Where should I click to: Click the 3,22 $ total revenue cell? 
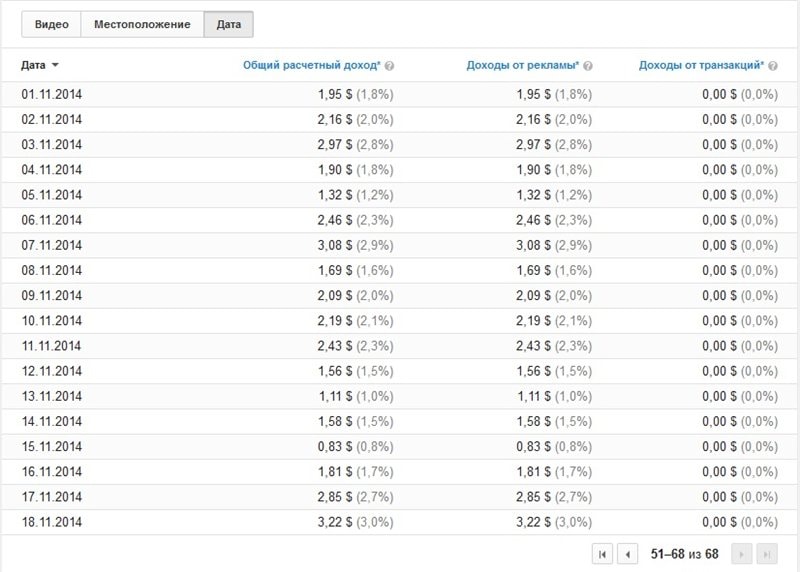(337, 521)
